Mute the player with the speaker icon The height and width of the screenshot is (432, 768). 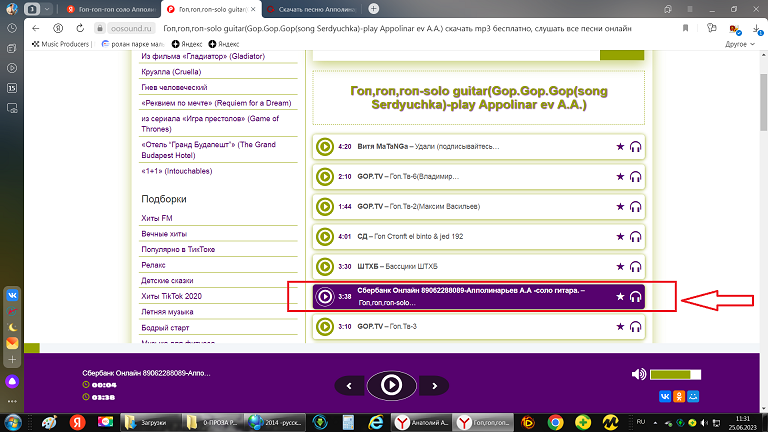pyautogui.click(x=639, y=374)
